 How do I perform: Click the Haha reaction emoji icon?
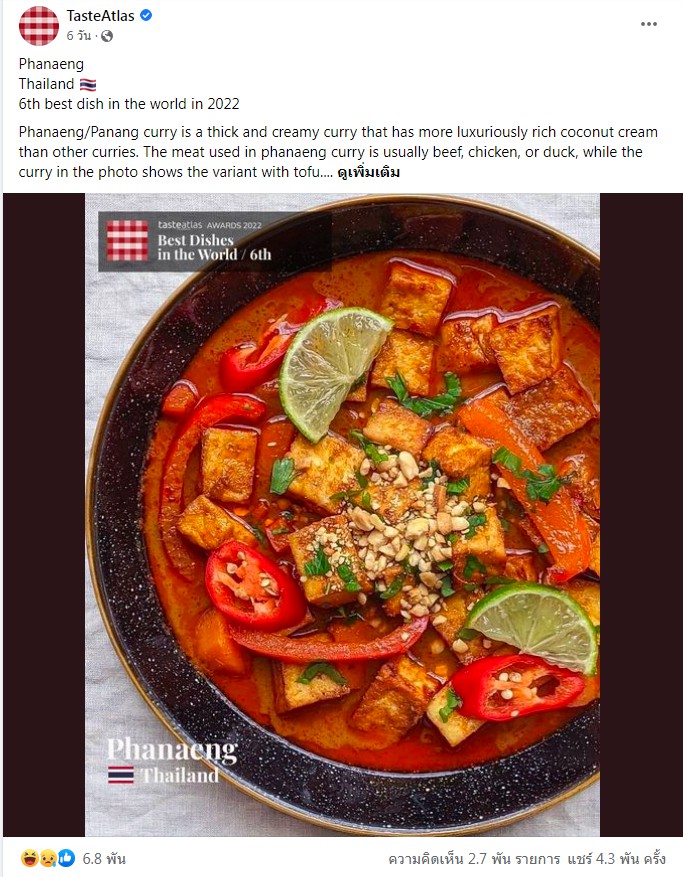pyautogui.click(x=29, y=858)
